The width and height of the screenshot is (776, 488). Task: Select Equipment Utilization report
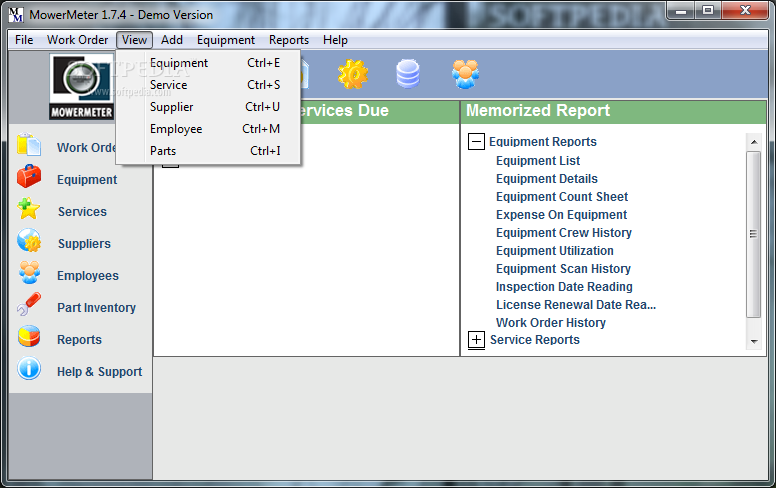point(555,251)
